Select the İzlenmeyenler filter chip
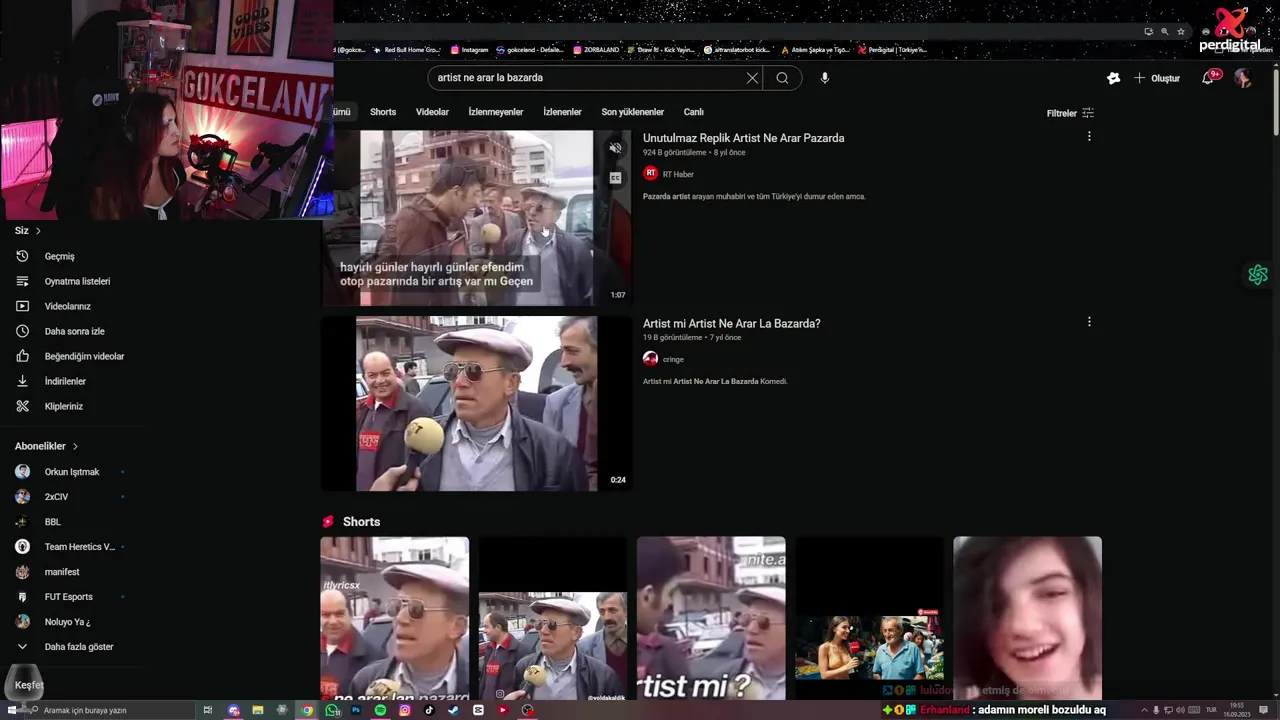This screenshot has width=1280, height=720. pyautogui.click(x=496, y=112)
